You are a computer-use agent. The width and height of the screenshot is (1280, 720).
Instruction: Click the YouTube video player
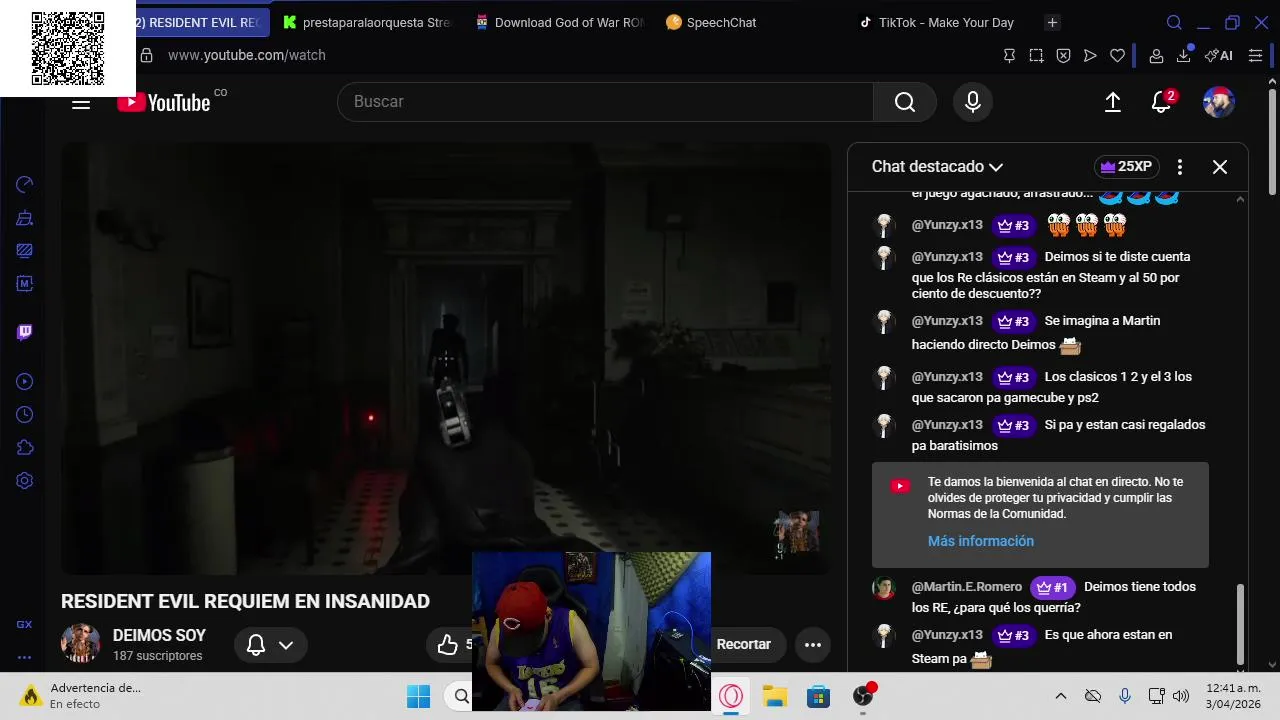point(446,358)
